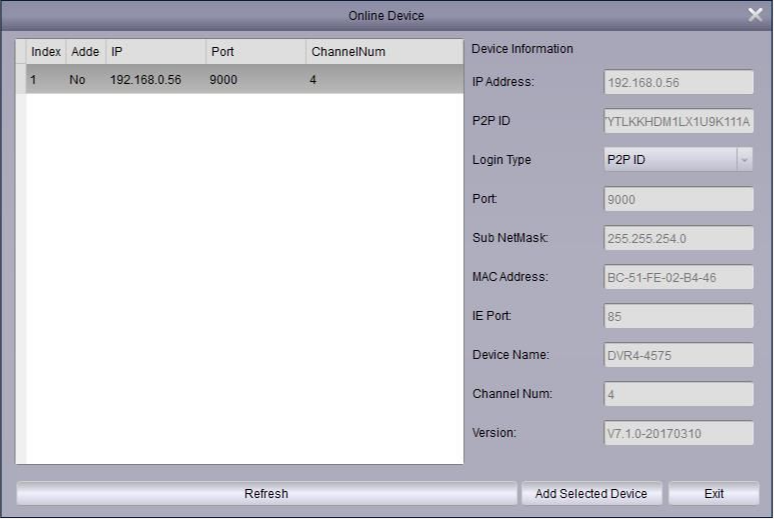Click Add Selected Device button

coord(590,493)
